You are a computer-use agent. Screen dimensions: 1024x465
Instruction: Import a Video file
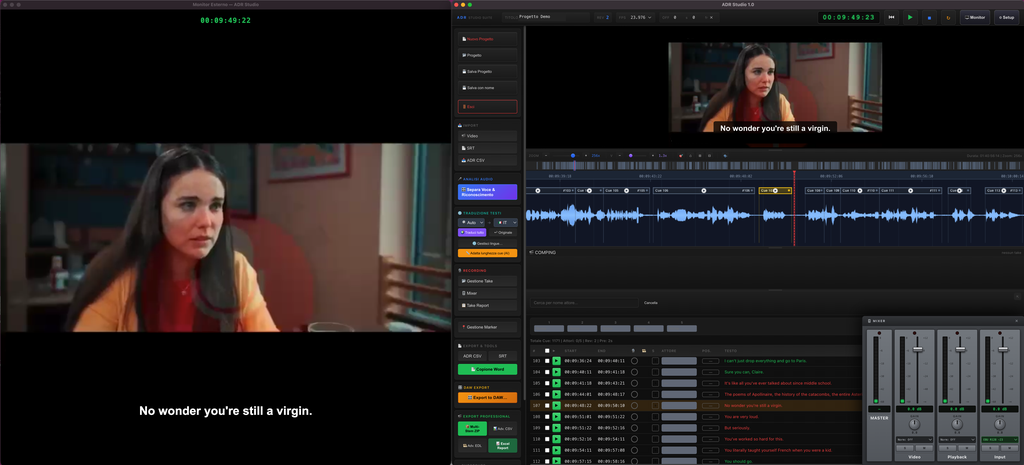pyautogui.click(x=488, y=136)
